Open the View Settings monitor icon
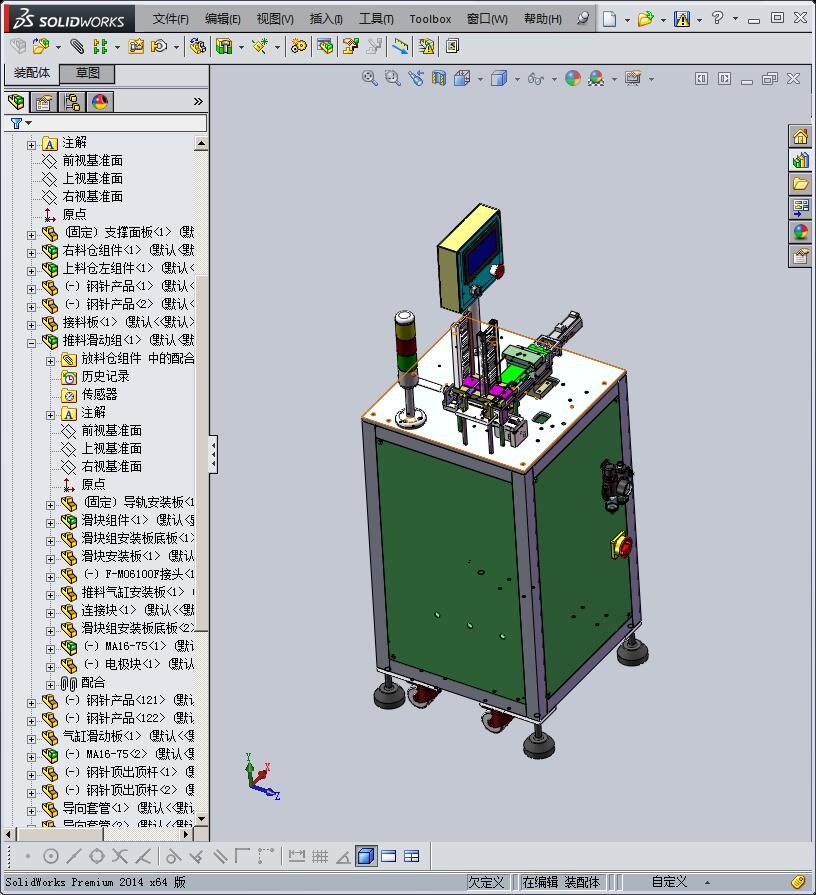Viewport: 816px width, 895px height. [633, 78]
